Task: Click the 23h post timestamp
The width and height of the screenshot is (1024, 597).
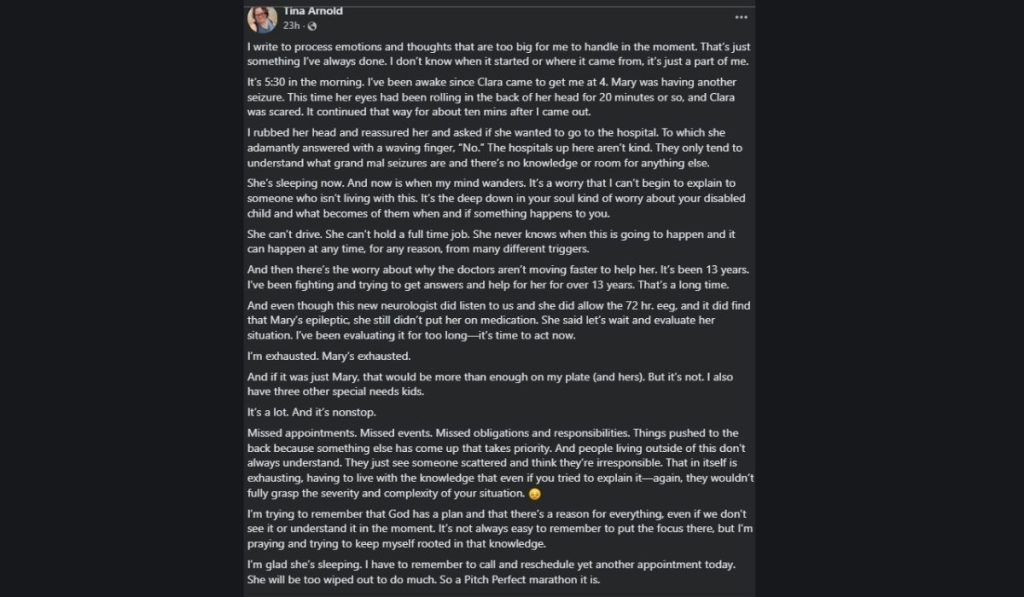Action: [291, 25]
